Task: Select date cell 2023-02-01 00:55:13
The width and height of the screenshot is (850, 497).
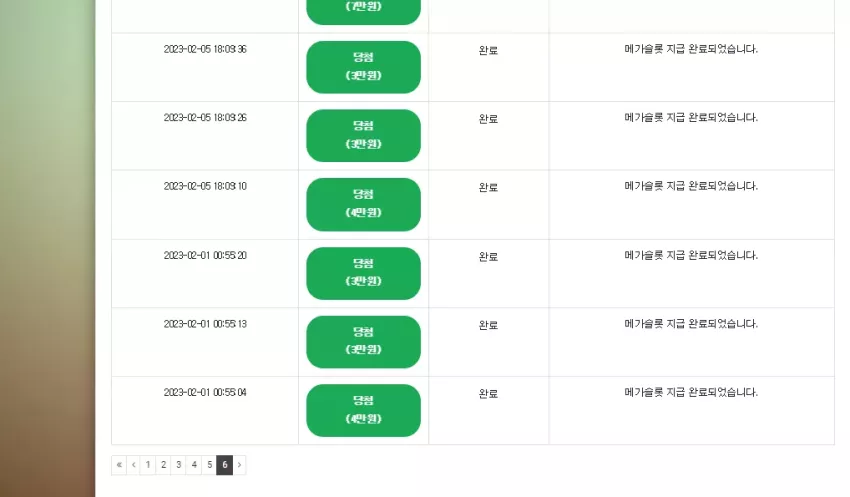Action: 205,324
